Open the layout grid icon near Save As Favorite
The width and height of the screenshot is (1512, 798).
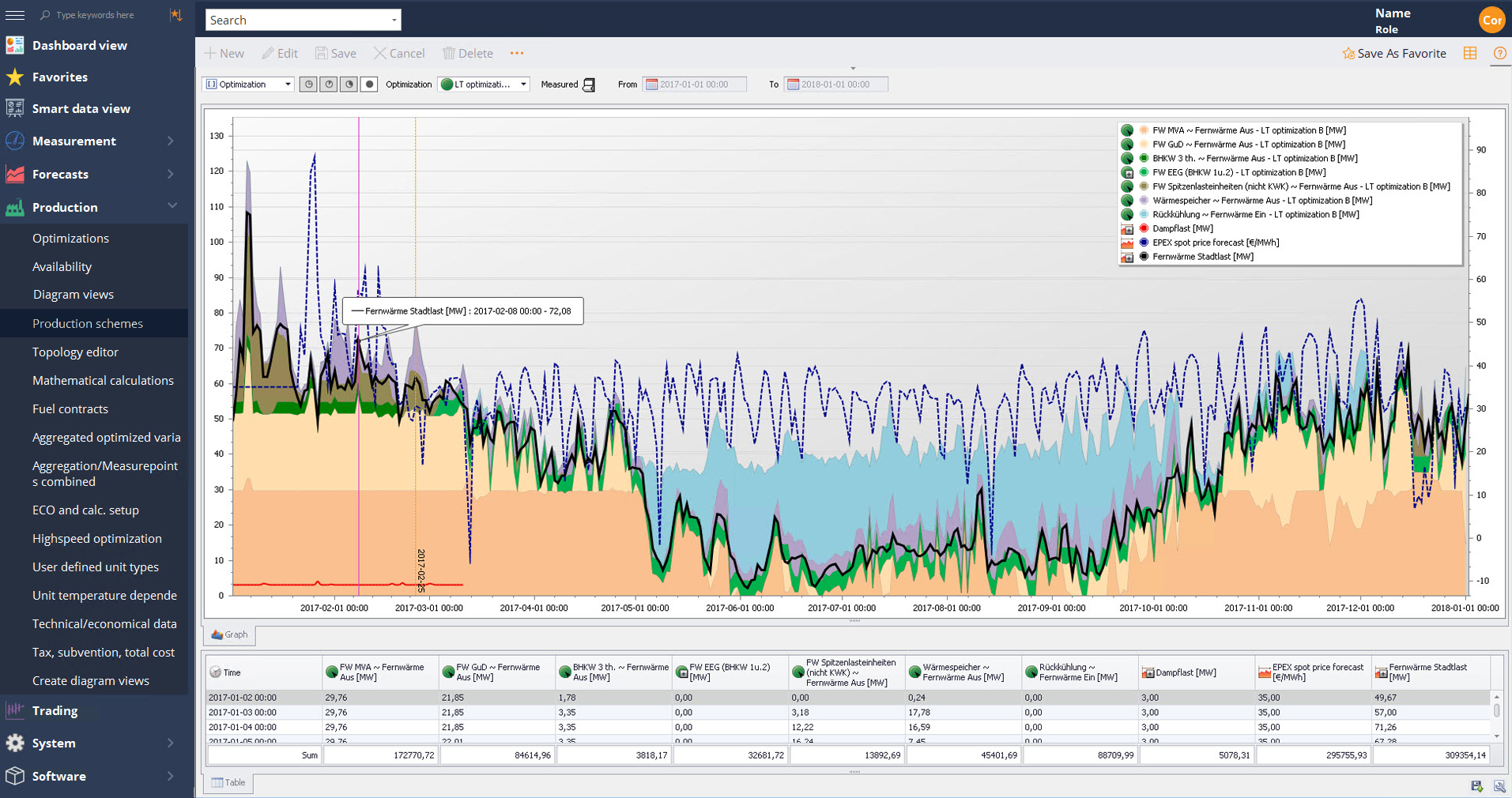point(1469,53)
